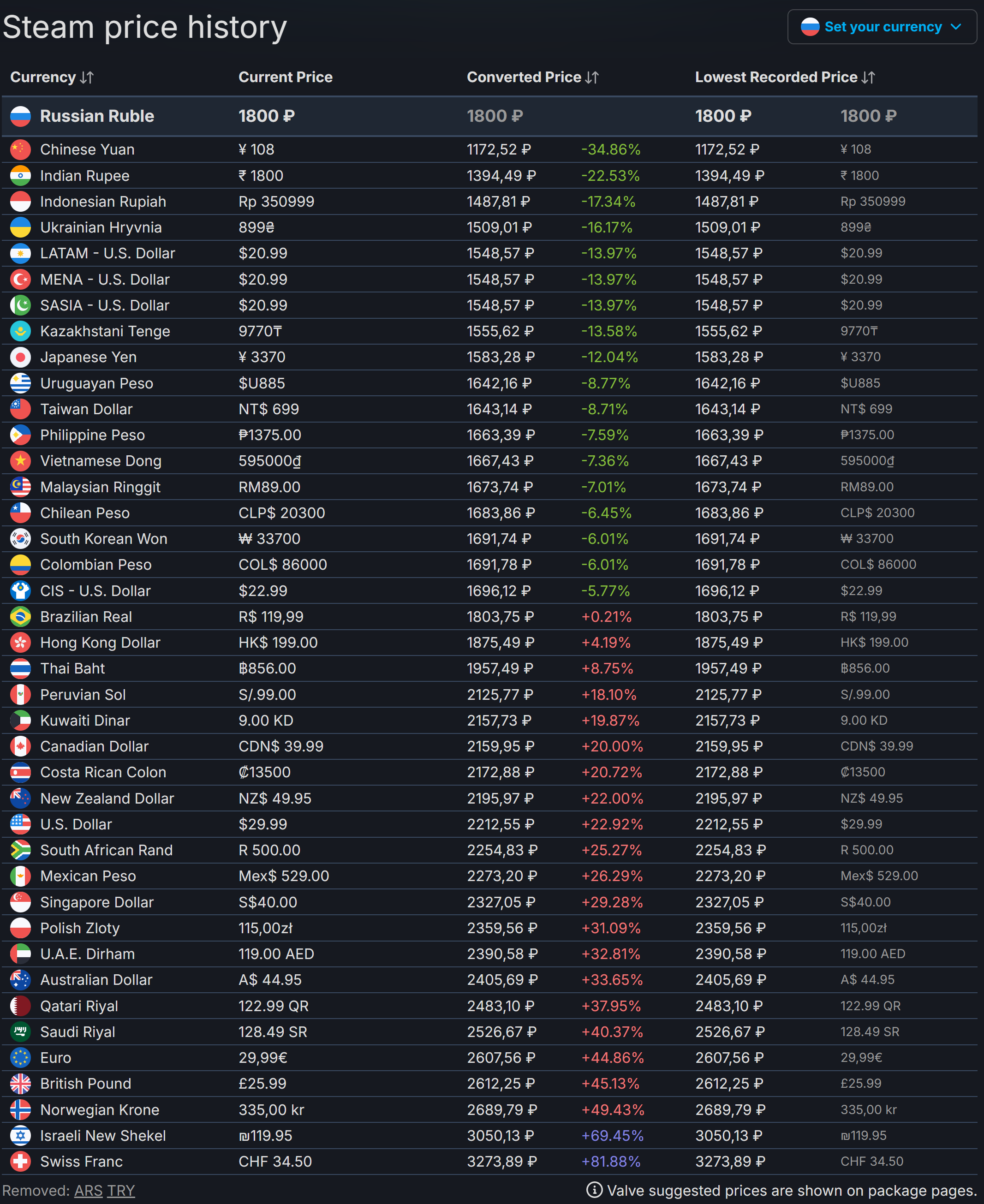This screenshot has height=1204, width=984.
Task: Click the Hong Kong Dollar flag icon
Action: 20,642
